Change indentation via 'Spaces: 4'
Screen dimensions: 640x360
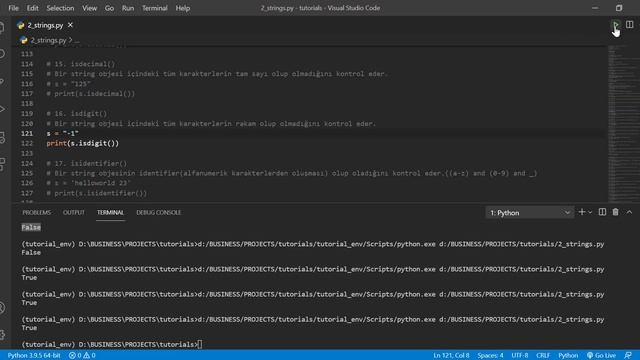point(490,355)
